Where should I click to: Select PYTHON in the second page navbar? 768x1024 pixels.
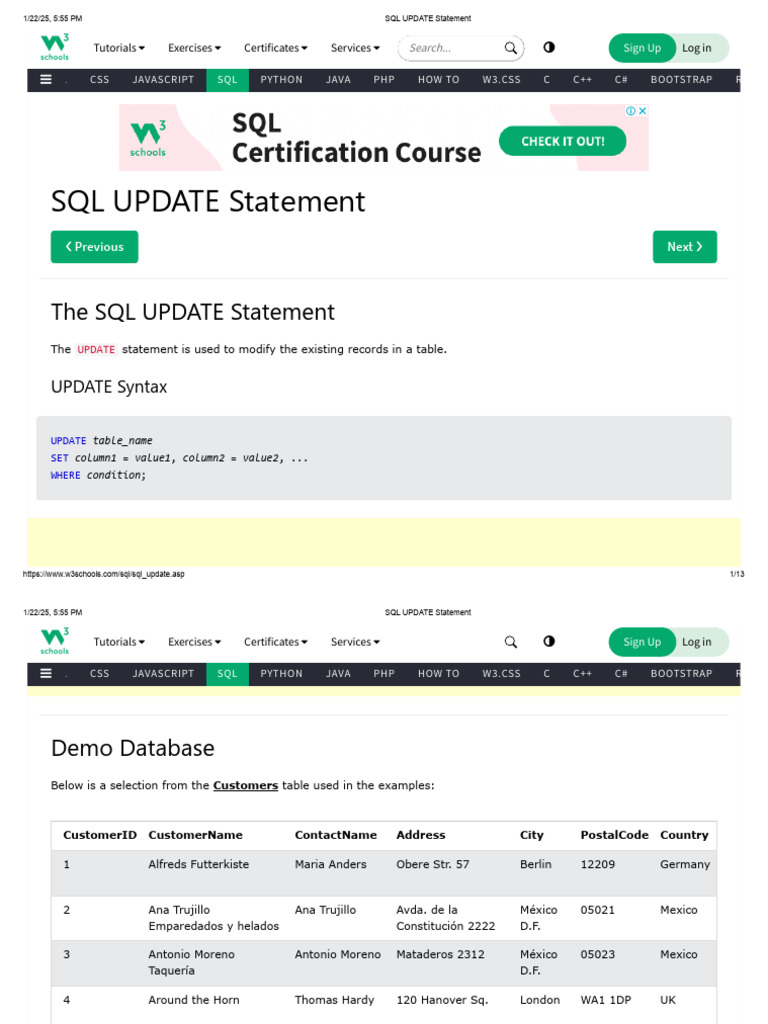tap(281, 674)
